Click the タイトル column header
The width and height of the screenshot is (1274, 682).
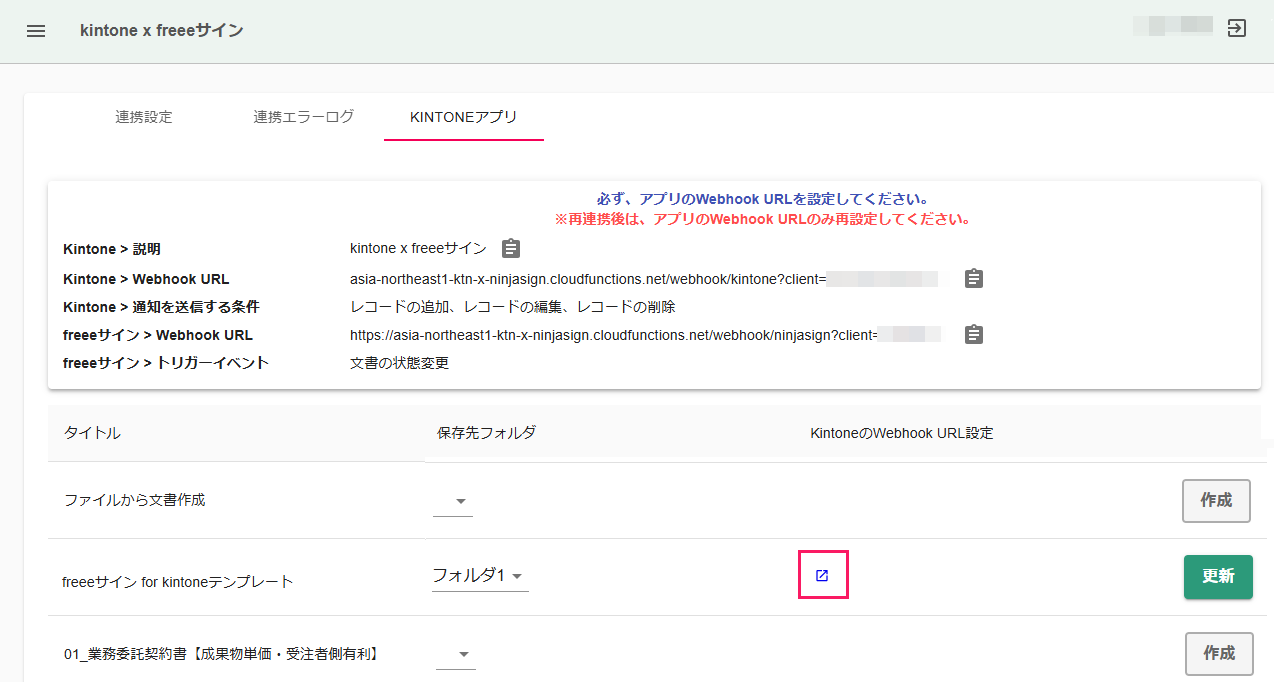pos(92,433)
